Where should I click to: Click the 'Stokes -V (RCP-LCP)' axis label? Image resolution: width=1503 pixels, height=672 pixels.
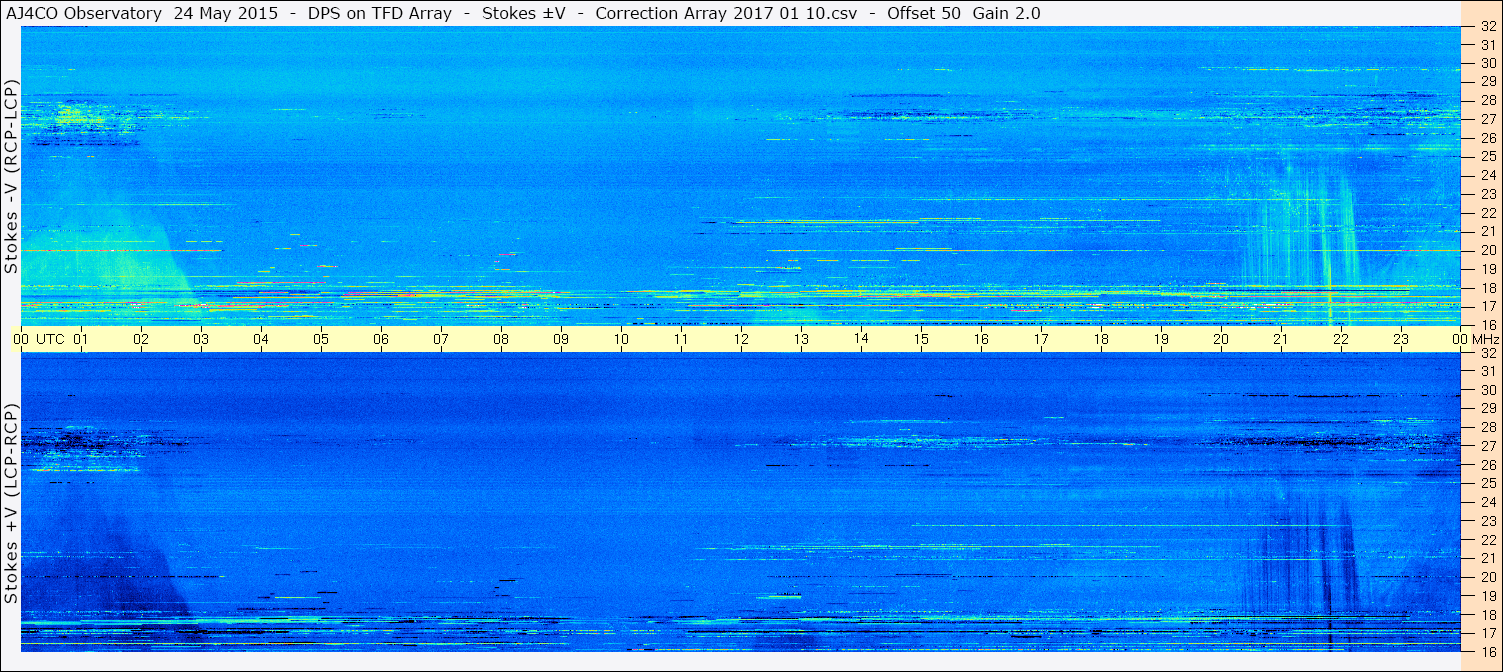click(11, 176)
